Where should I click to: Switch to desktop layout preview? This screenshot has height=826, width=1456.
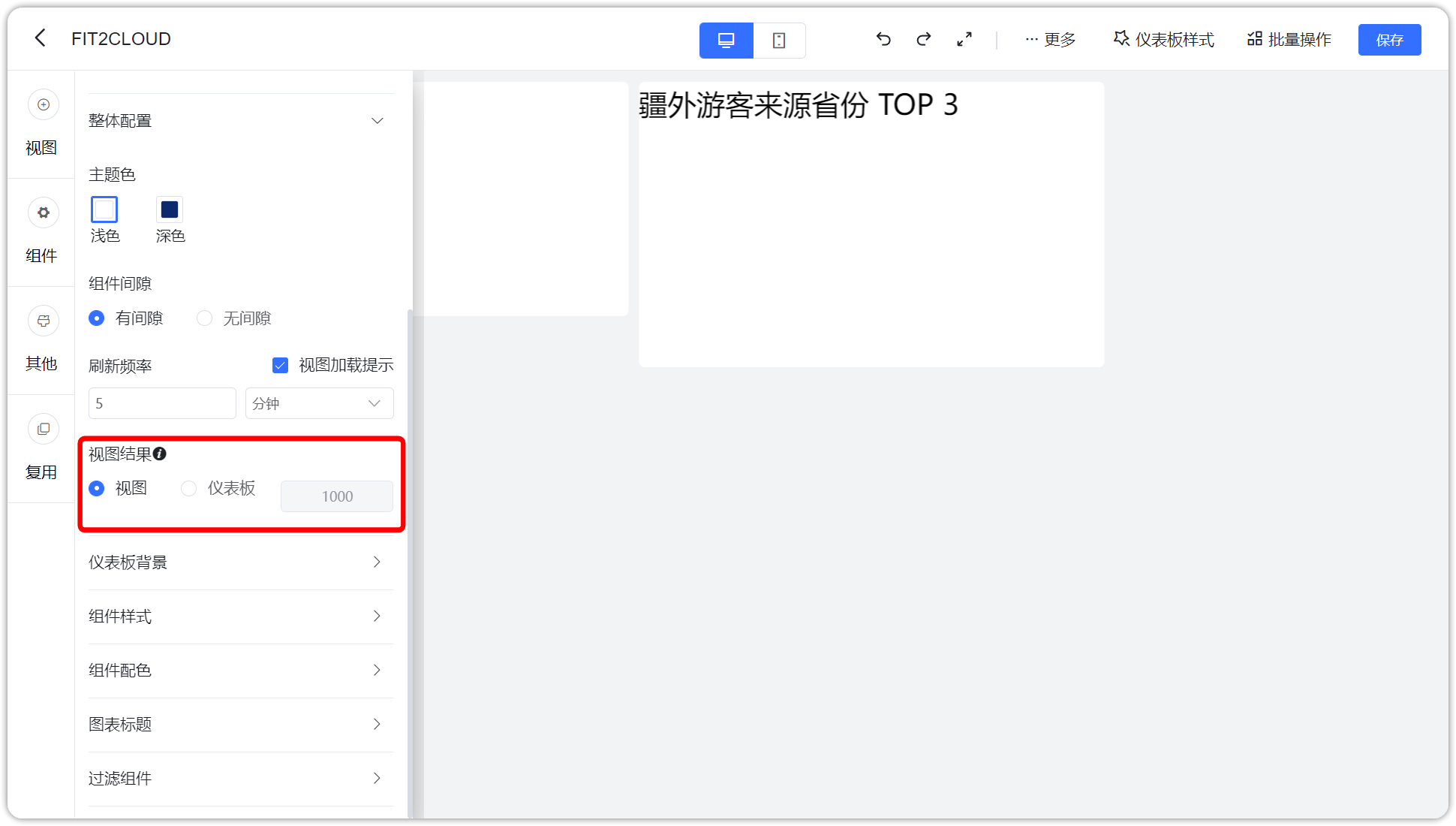tap(726, 41)
